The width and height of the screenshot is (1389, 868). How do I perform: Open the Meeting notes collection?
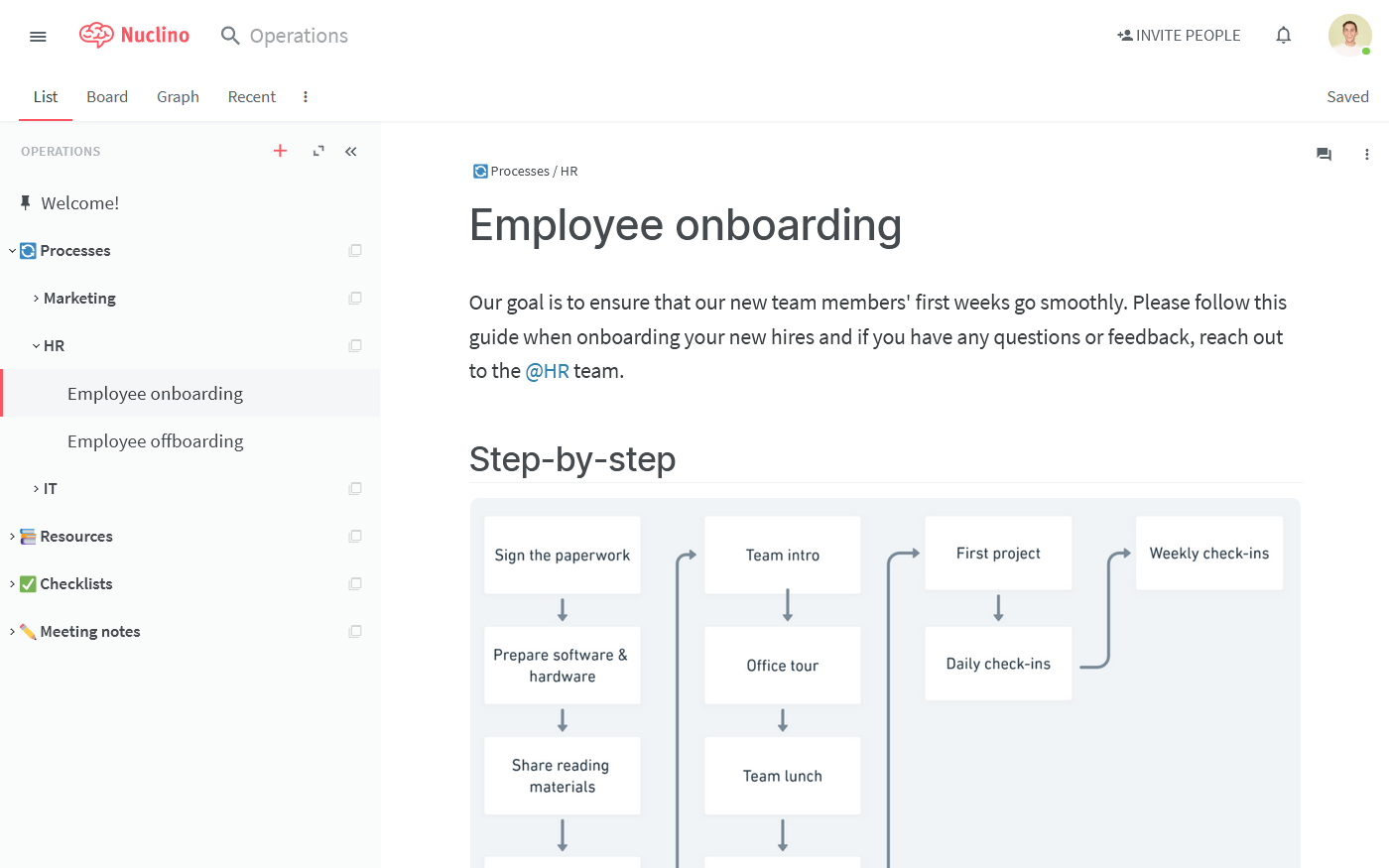(x=90, y=632)
